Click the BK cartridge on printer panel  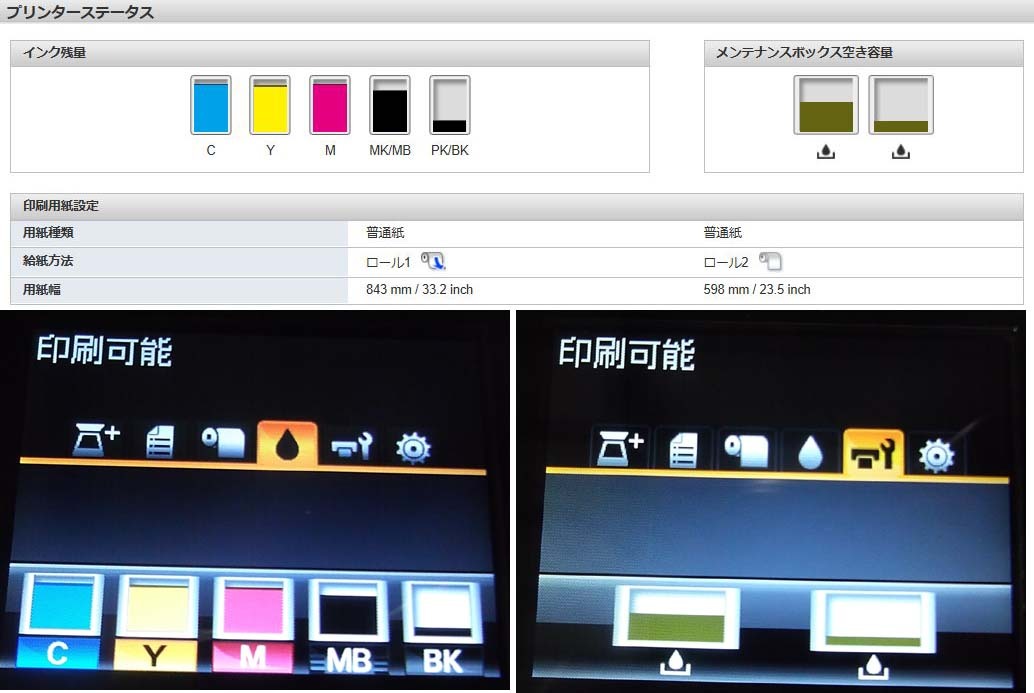point(442,629)
